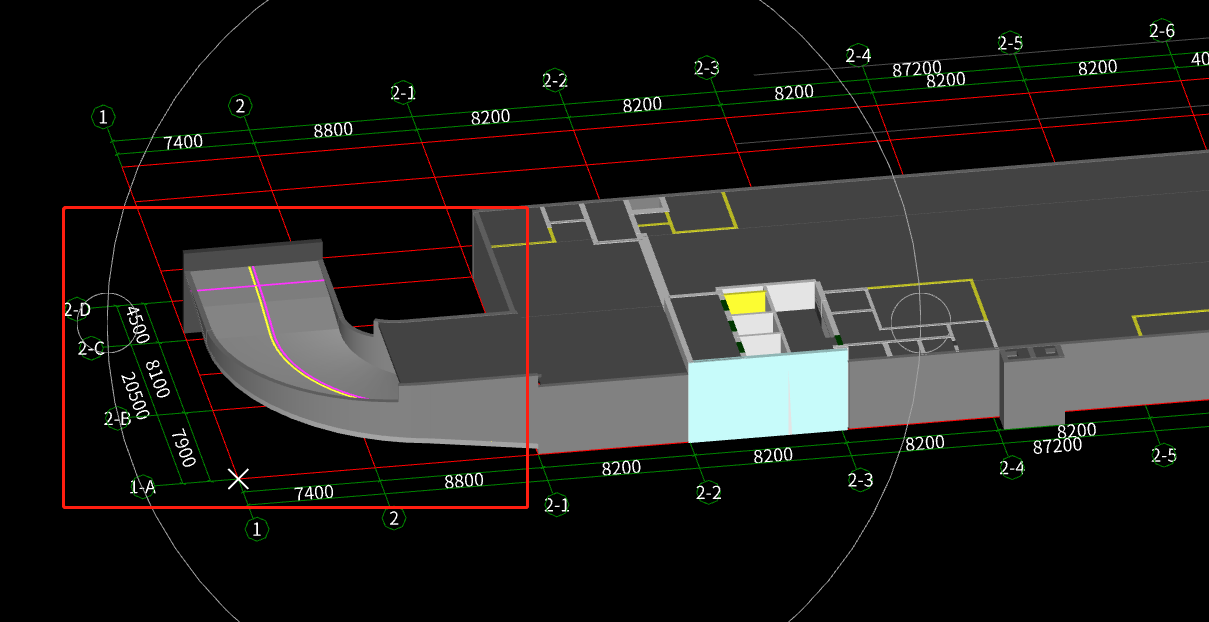The image size is (1209, 622).
Task: Select lower-row grid bubble 2-2
Action: coord(708,492)
